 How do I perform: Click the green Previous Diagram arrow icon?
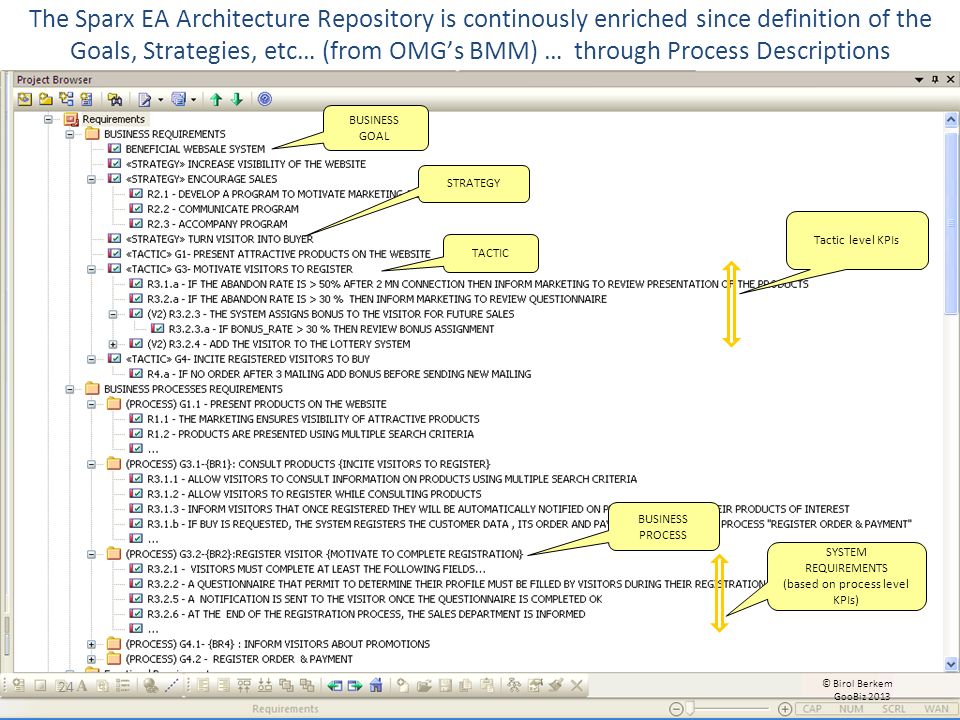[334, 686]
